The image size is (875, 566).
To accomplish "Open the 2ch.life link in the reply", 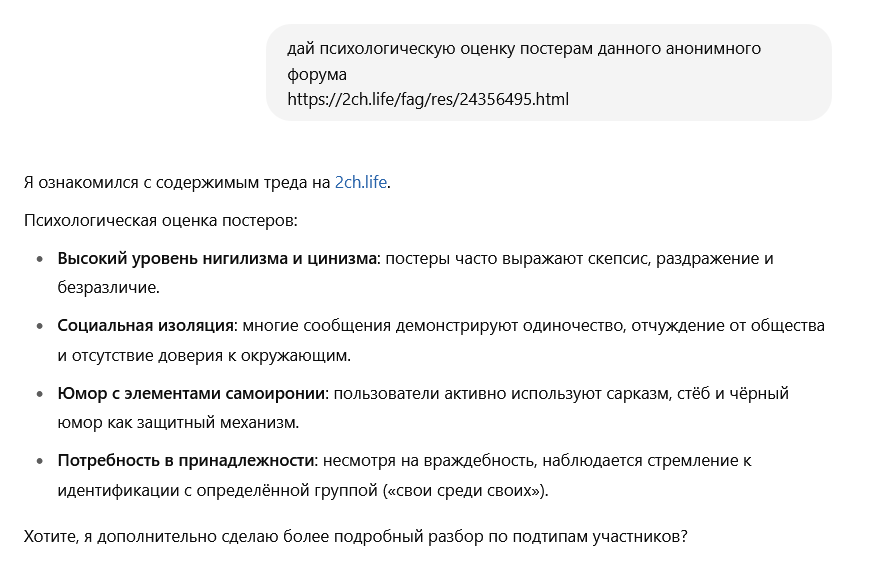I will (x=360, y=183).
